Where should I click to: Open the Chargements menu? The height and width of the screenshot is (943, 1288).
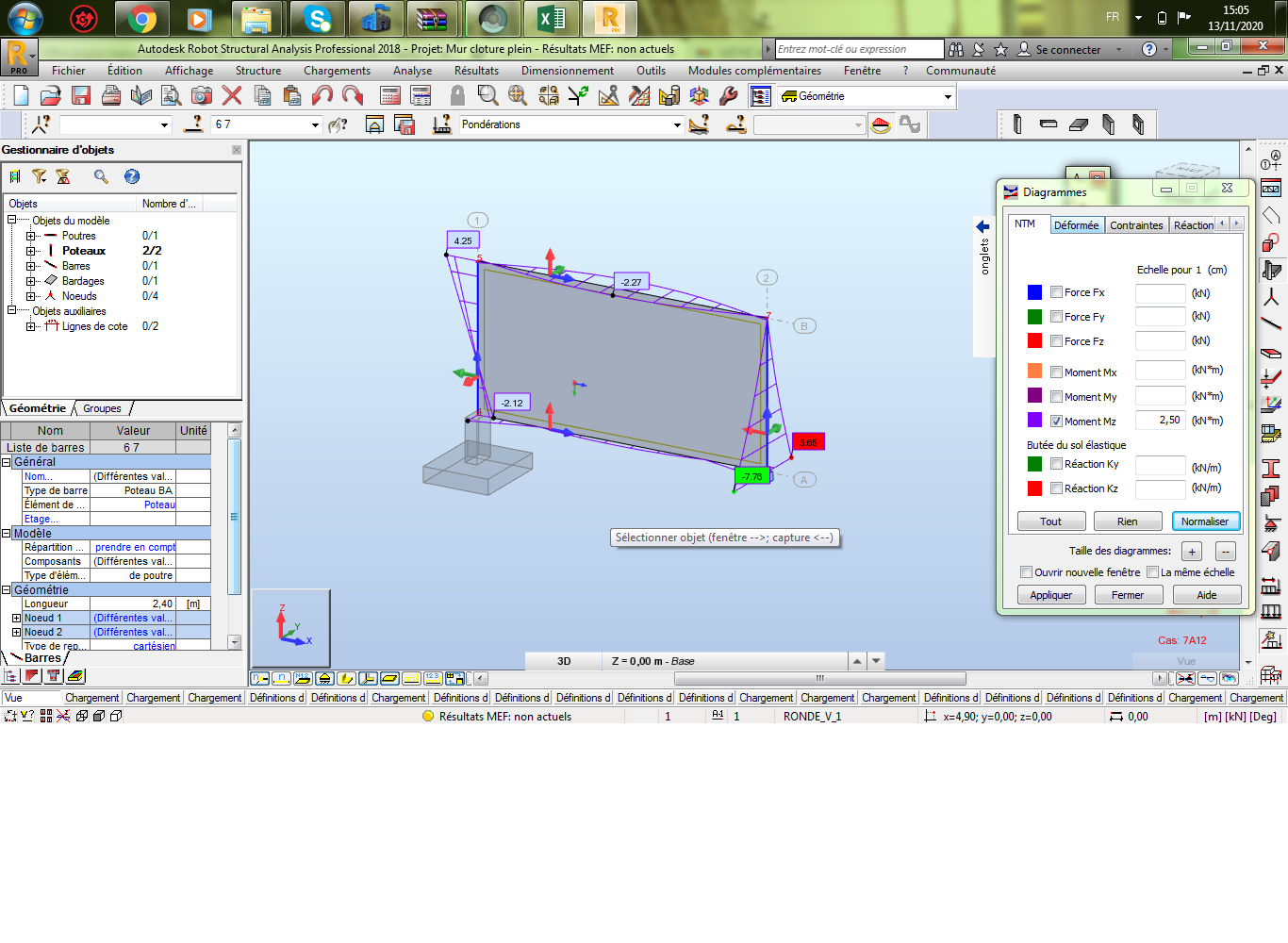pos(337,71)
